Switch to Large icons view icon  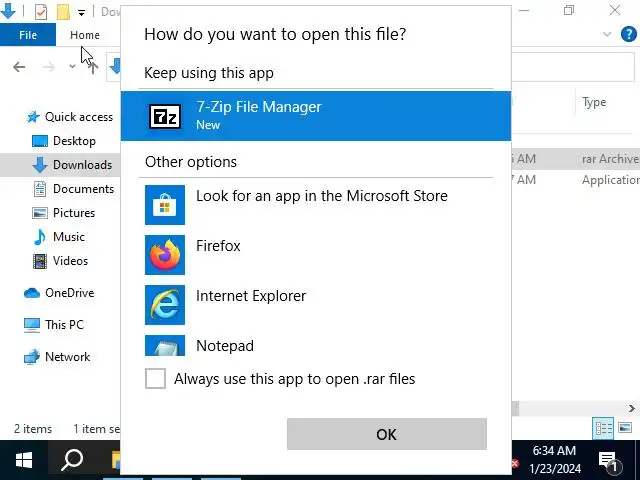pyautogui.click(x=625, y=428)
